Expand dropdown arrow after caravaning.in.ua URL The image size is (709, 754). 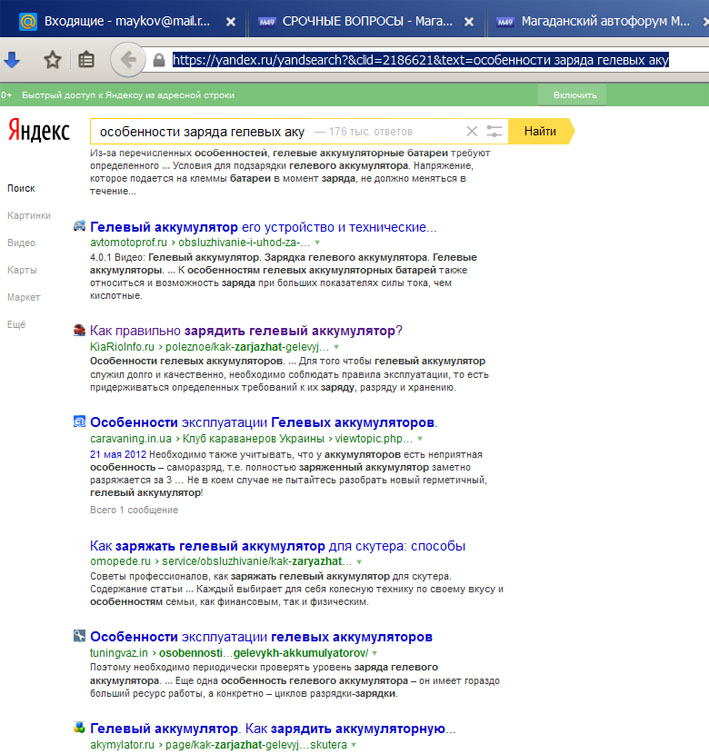coord(419,439)
